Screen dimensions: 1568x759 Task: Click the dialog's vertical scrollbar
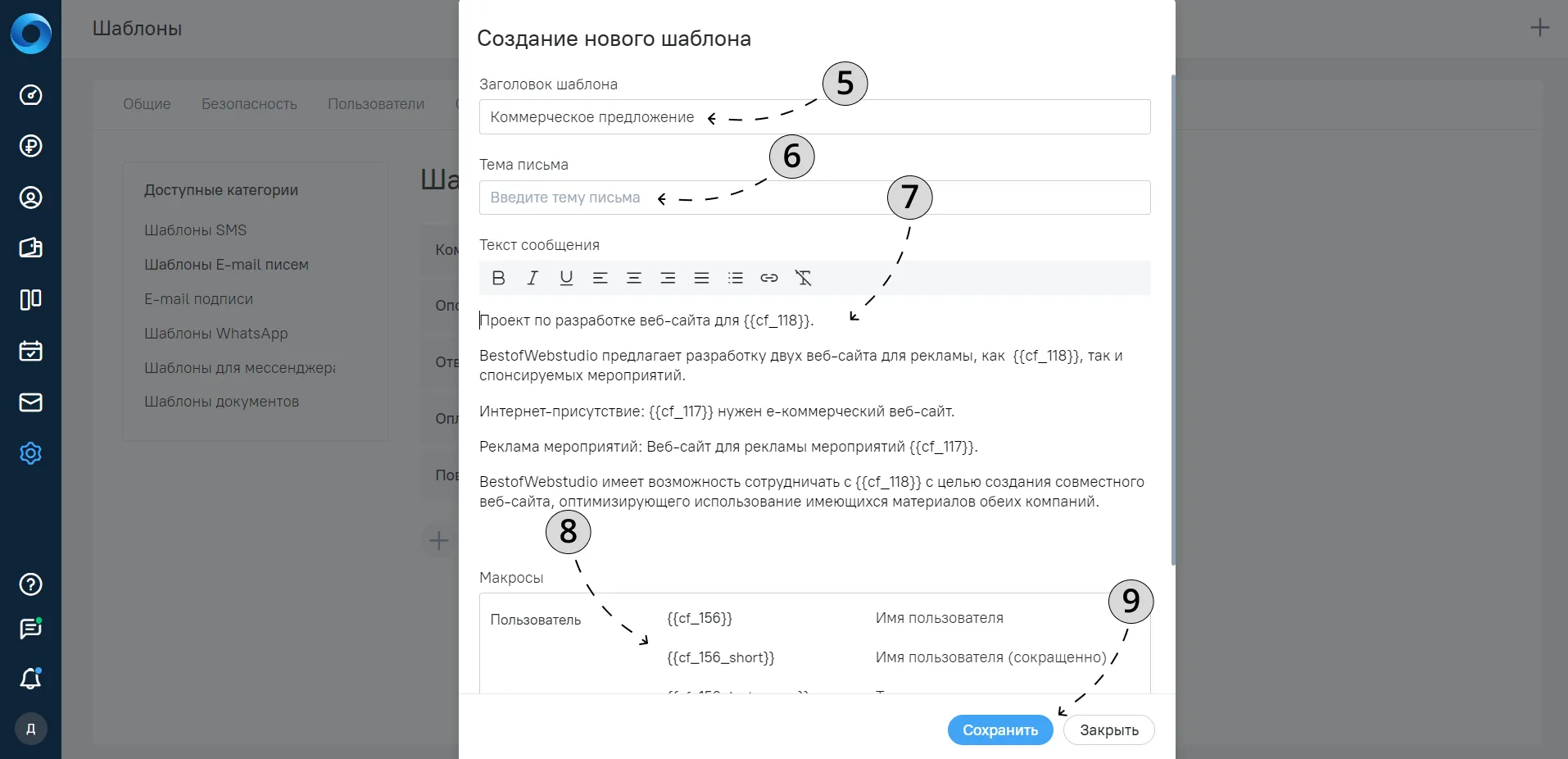coord(1173,320)
